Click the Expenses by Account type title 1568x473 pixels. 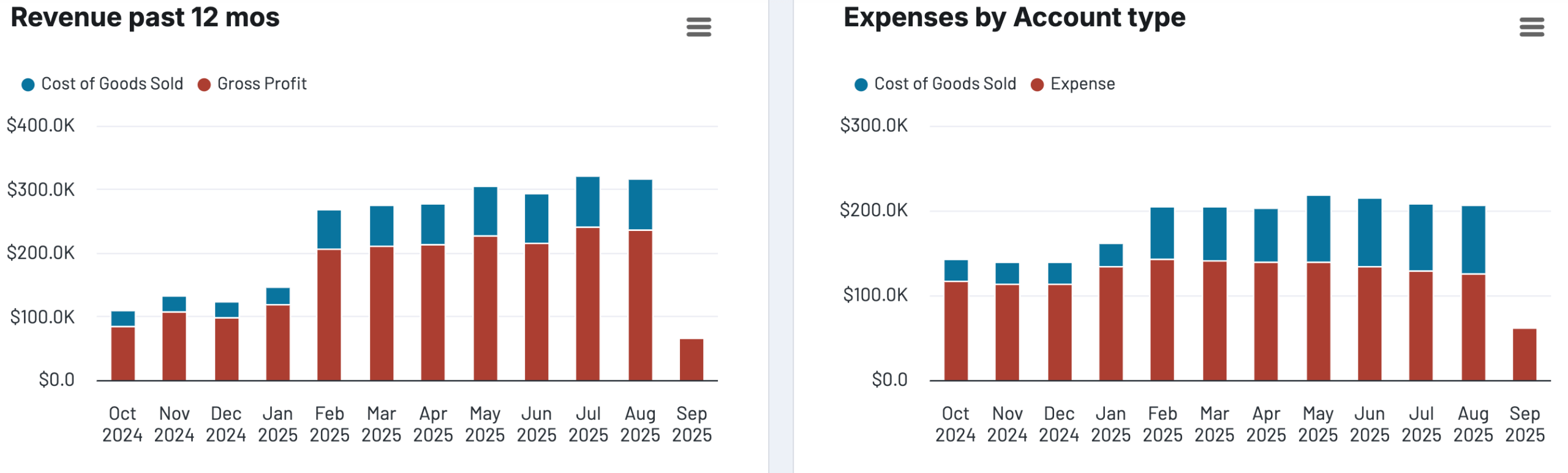(1014, 17)
